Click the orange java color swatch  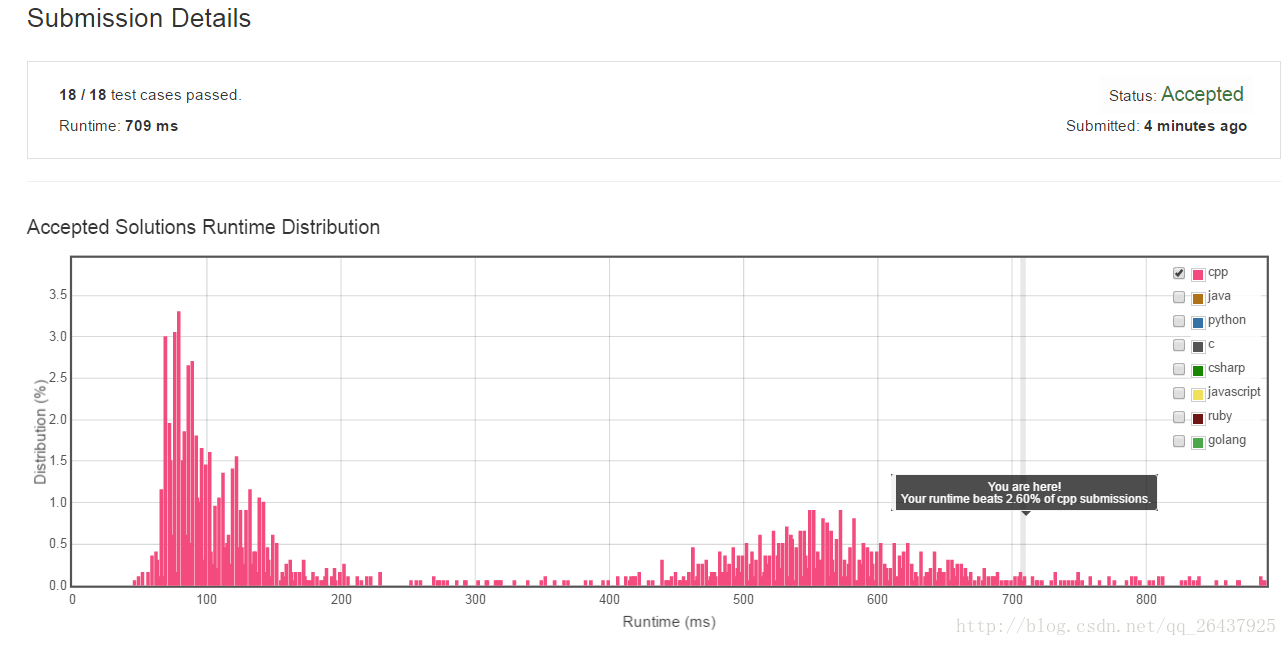click(x=1198, y=298)
